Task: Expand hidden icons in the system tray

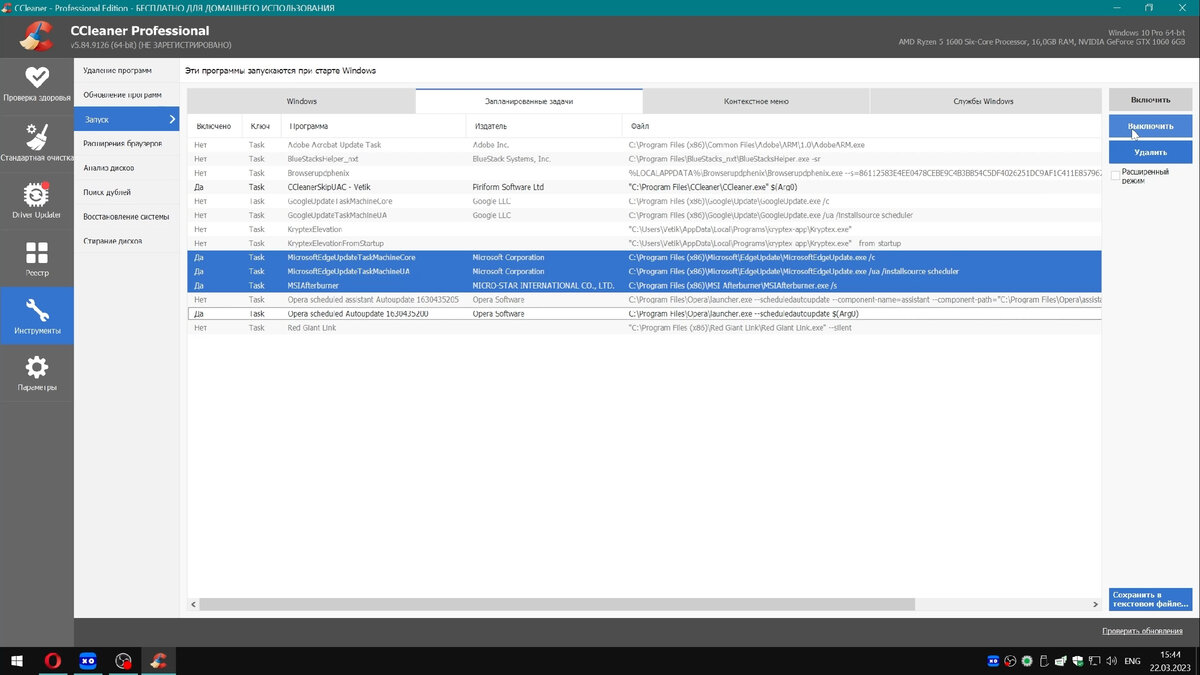Action: coord(993,661)
